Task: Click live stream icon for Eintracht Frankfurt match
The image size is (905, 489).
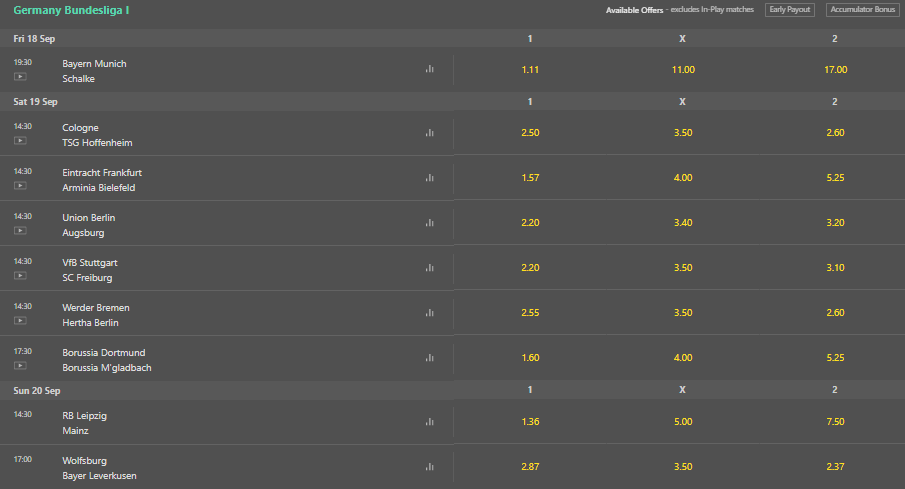Action: 20,186
